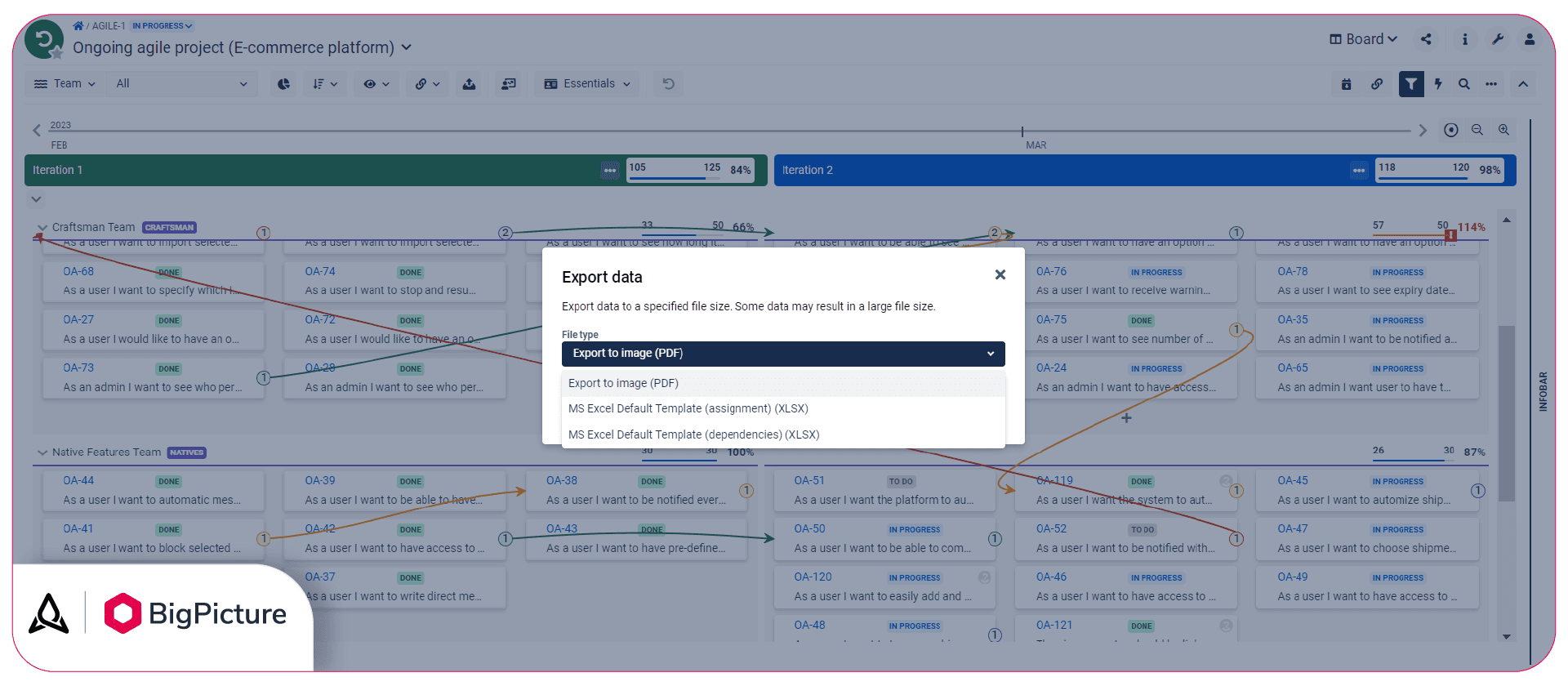Click the chain link icon in right toolbar

tap(1377, 83)
